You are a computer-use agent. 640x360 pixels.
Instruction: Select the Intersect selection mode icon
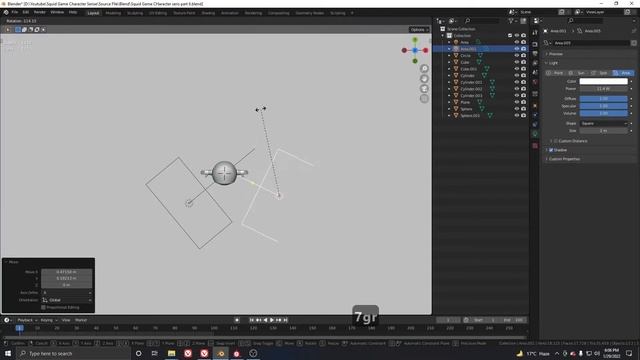43,29
